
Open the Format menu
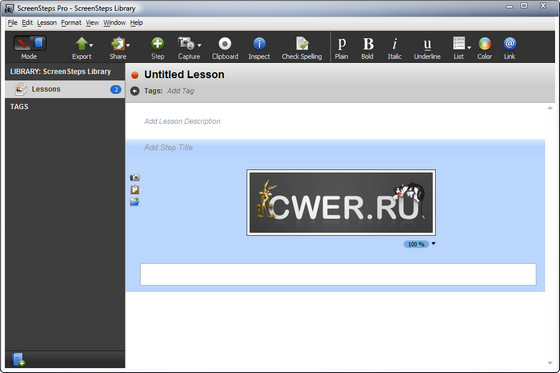pos(71,23)
